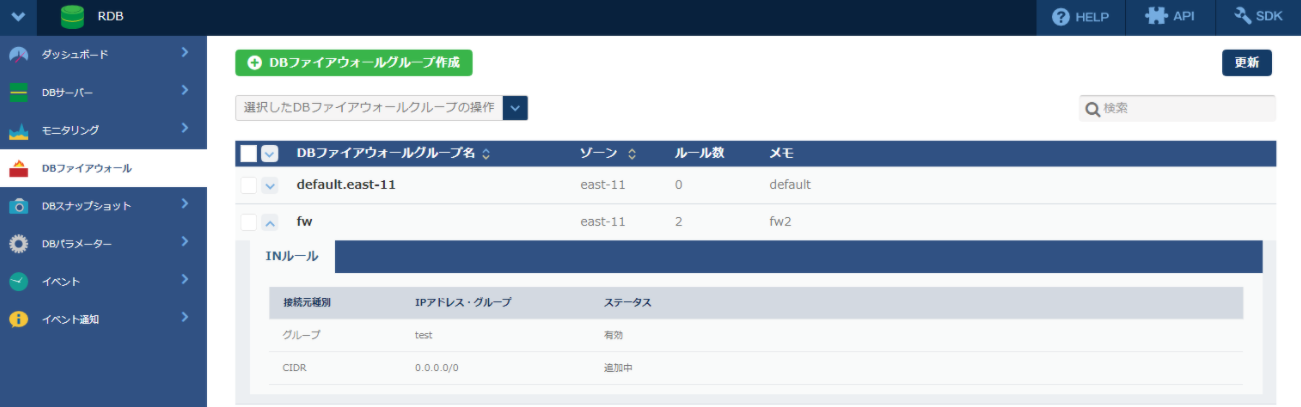Click the DBスナップショット camera icon

point(19,206)
